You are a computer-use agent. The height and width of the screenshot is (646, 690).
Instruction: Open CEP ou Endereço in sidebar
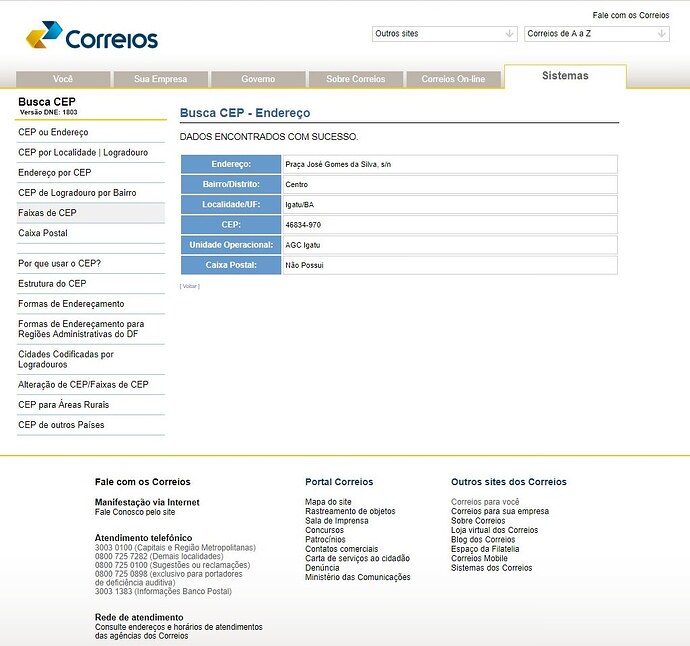(x=53, y=132)
